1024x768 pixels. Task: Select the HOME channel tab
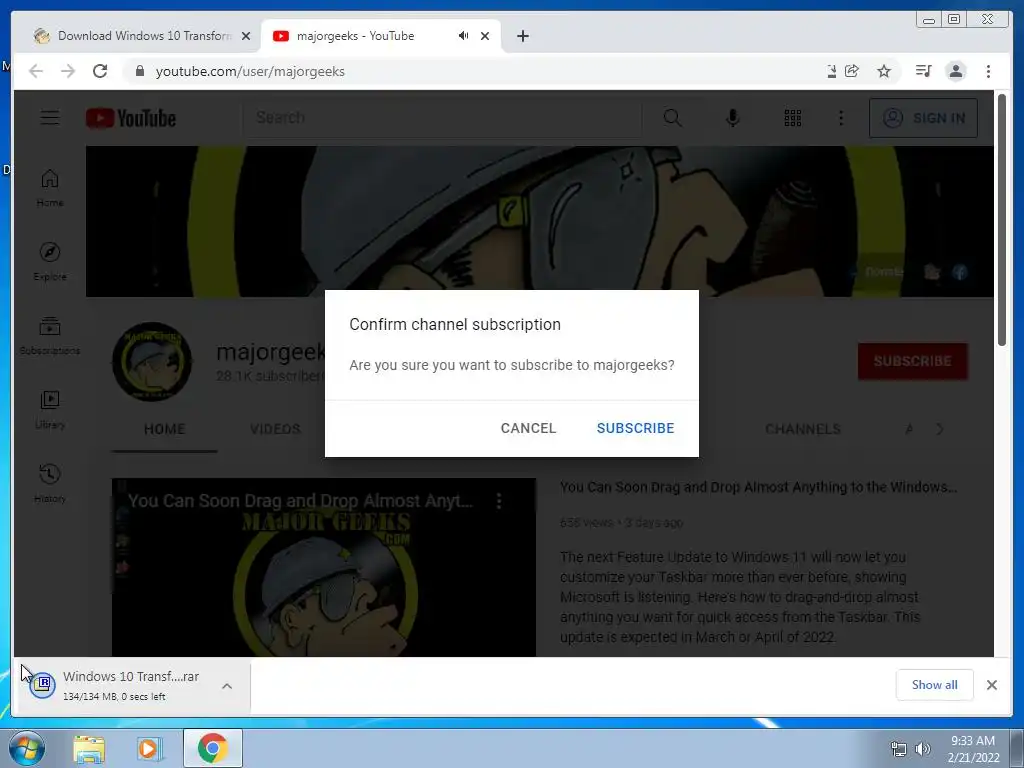165,429
